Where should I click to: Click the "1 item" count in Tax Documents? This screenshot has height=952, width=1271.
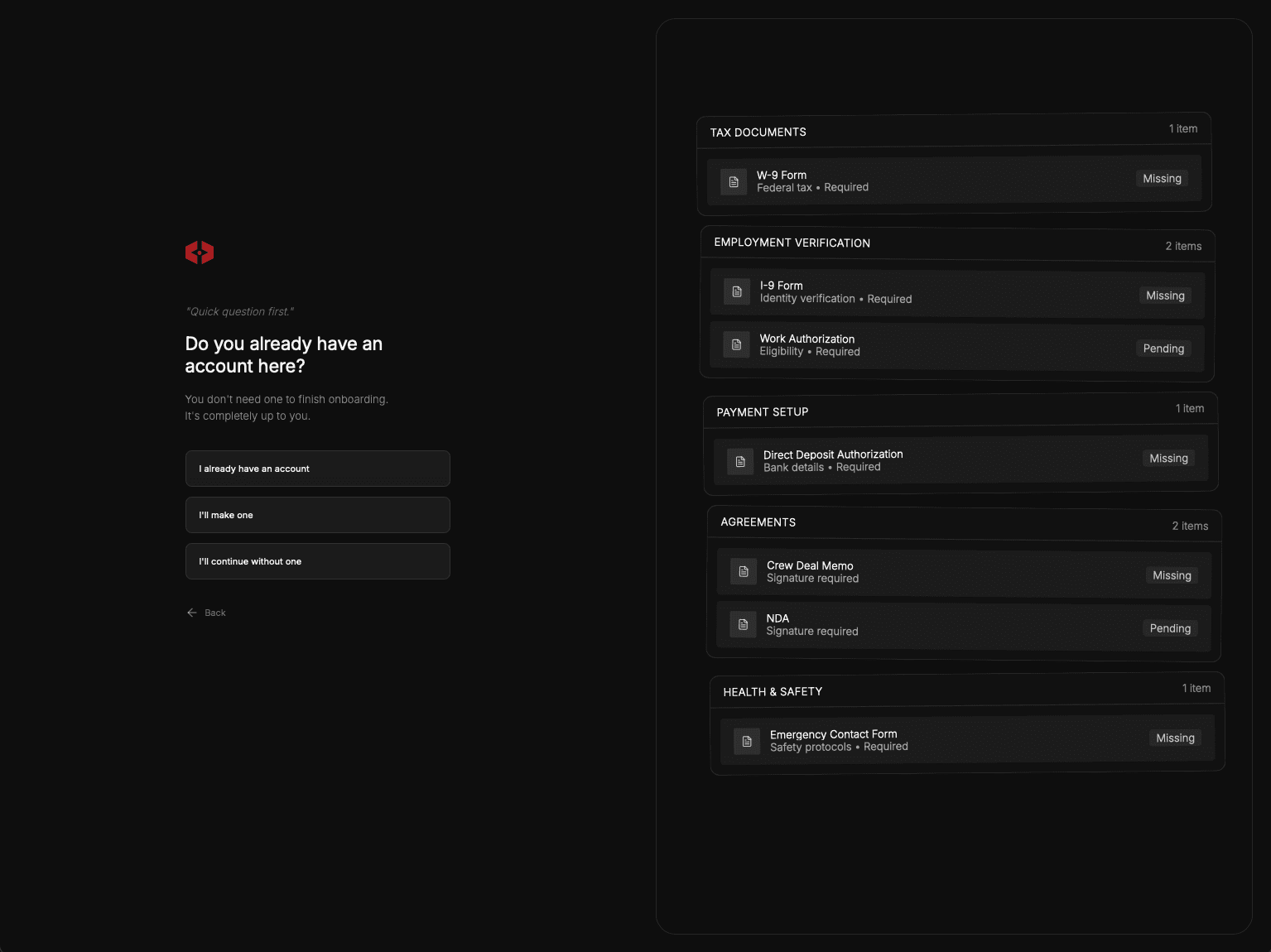[1183, 129]
